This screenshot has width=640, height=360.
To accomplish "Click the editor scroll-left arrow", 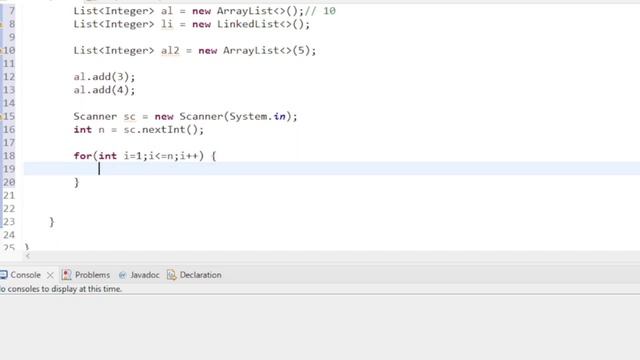I will pos(27,256).
